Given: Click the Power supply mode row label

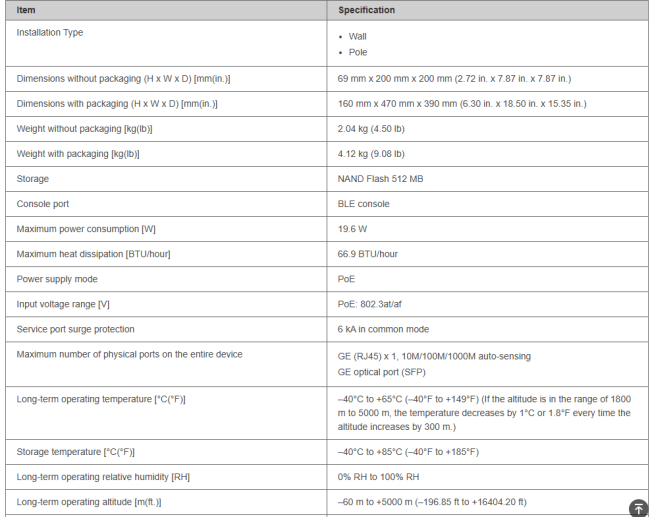Looking at the screenshot, I should 57,279.
